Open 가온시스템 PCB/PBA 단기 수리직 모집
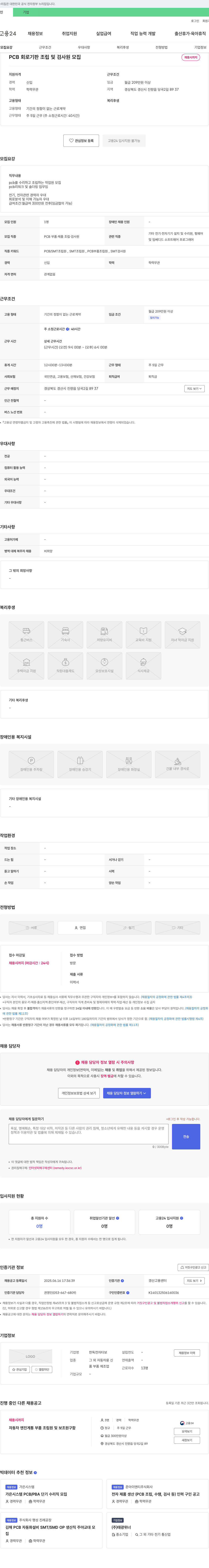This screenshot has height=1568, width=209. point(36,1494)
